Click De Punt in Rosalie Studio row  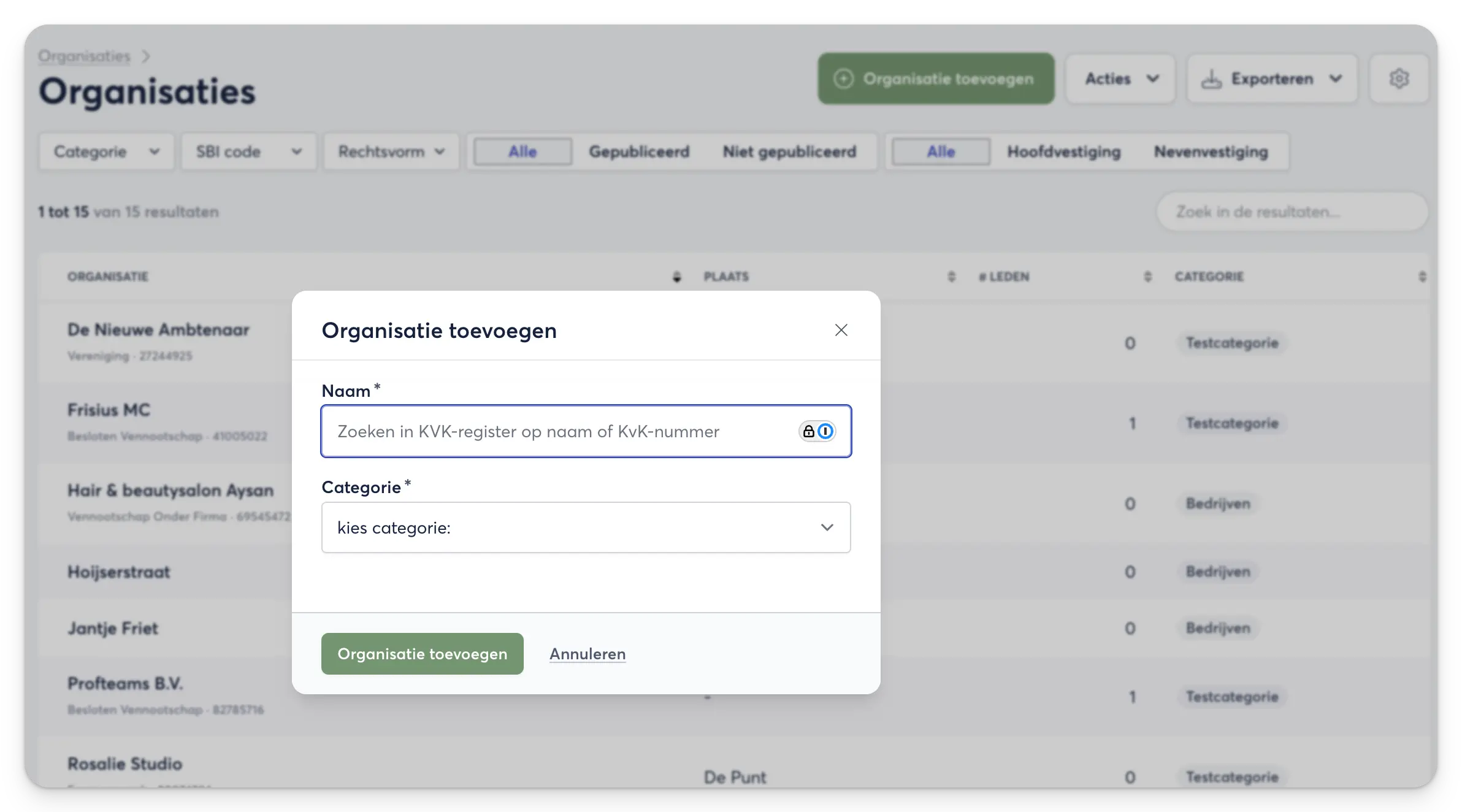click(x=735, y=777)
